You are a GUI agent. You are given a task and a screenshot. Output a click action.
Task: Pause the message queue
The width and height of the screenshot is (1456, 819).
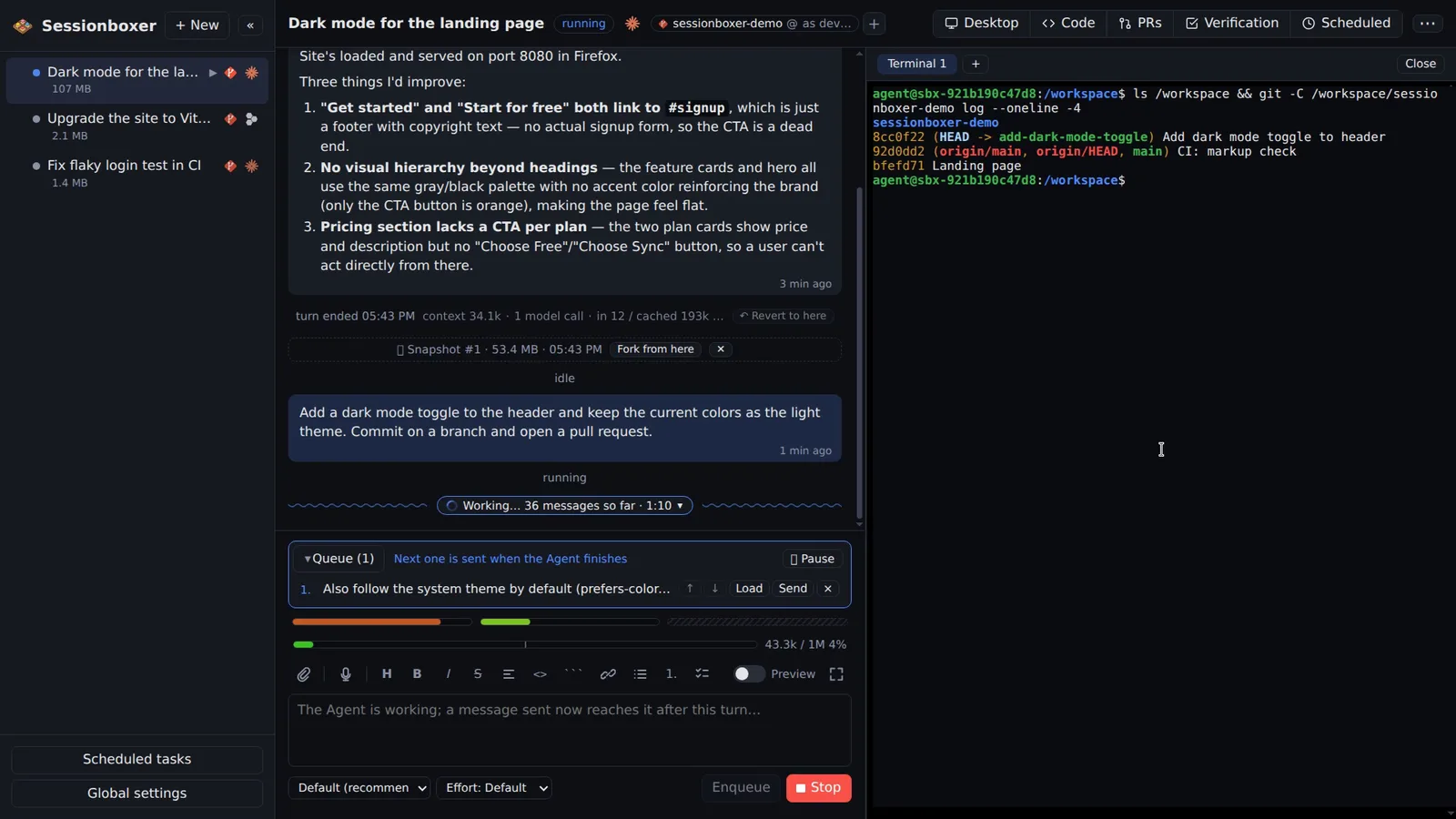[812, 559]
